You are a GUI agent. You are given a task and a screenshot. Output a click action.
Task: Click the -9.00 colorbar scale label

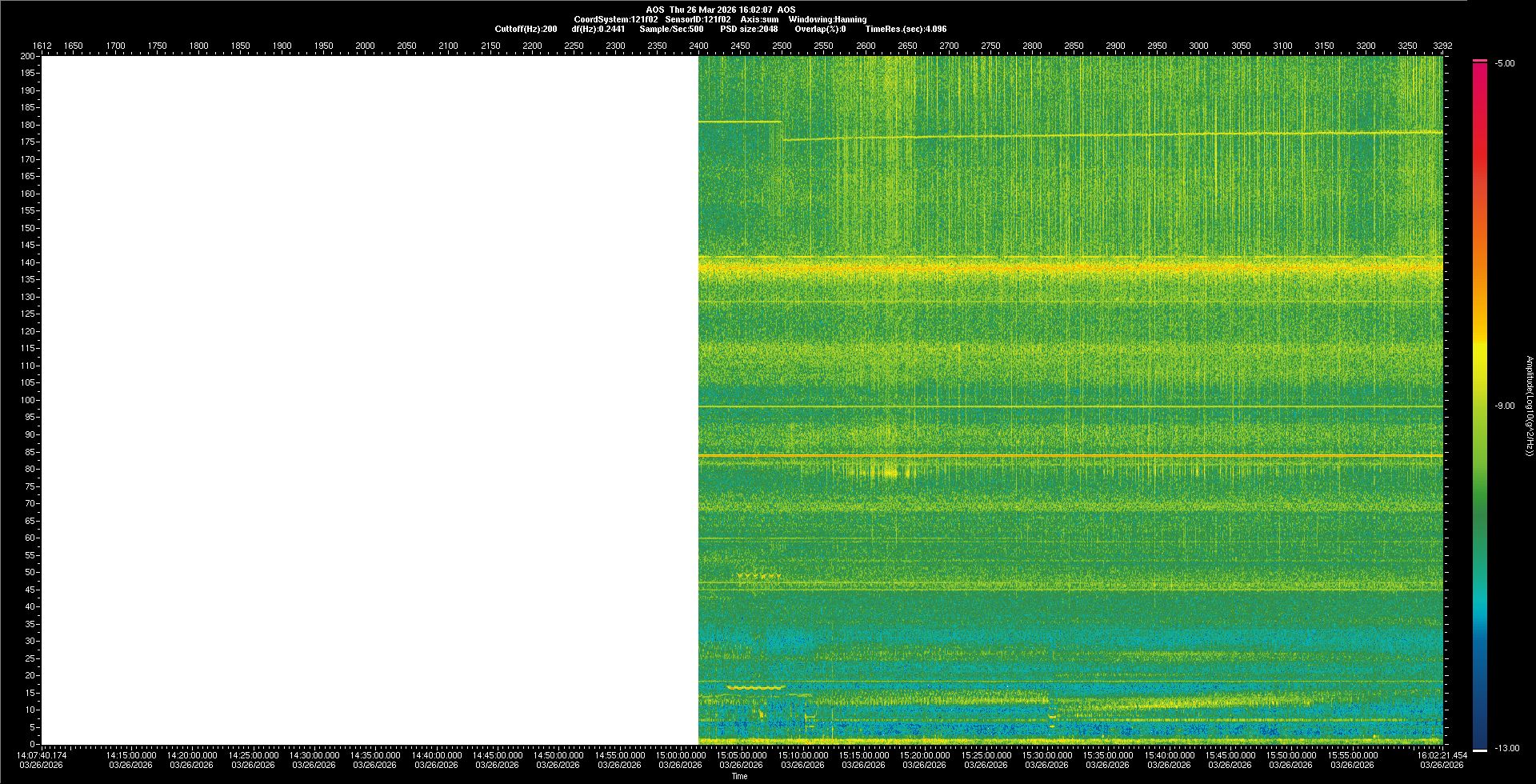[1505, 406]
